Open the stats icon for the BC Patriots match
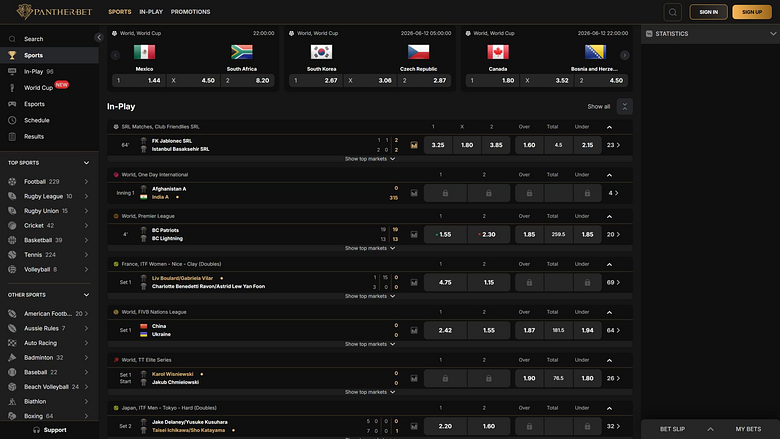This screenshot has width=780, height=439. [x=414, y=235]
